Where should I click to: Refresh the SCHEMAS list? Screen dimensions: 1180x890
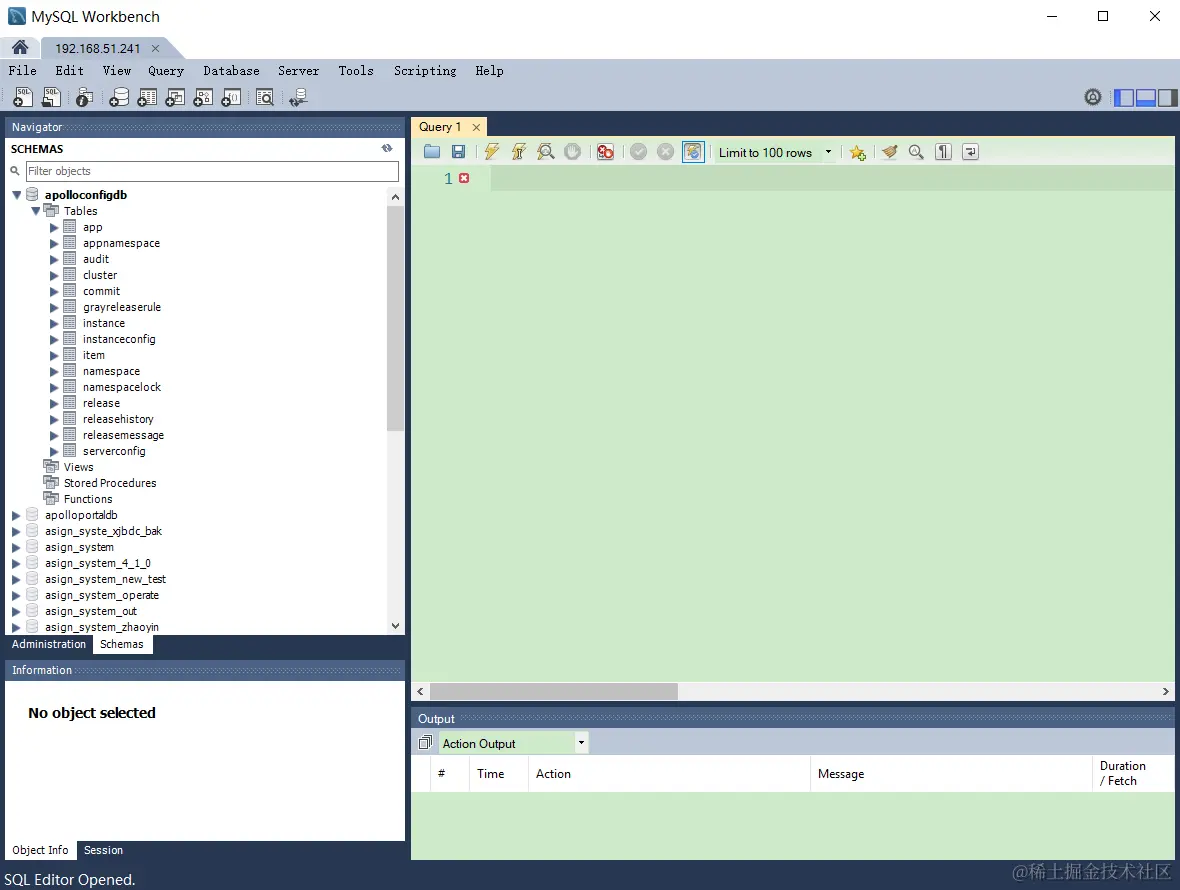(387, 148)
